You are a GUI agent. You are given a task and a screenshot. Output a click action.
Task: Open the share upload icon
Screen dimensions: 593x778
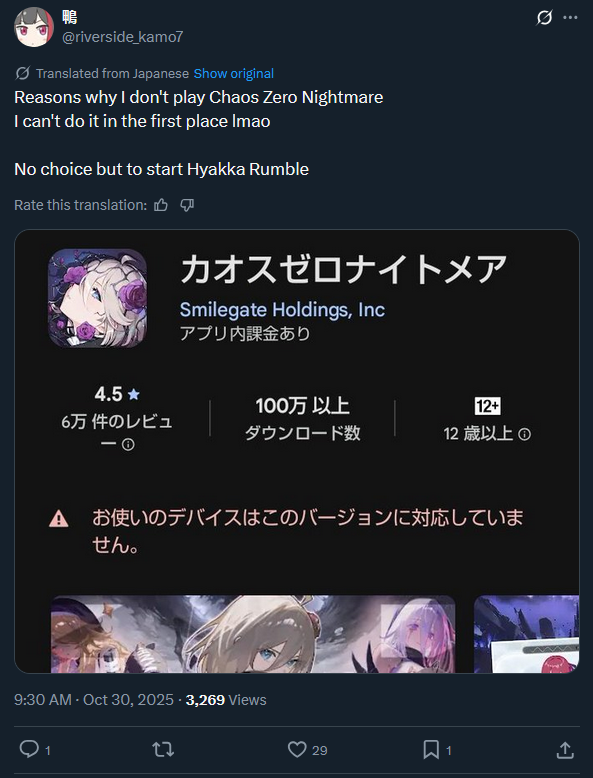[x=565, y=750]
